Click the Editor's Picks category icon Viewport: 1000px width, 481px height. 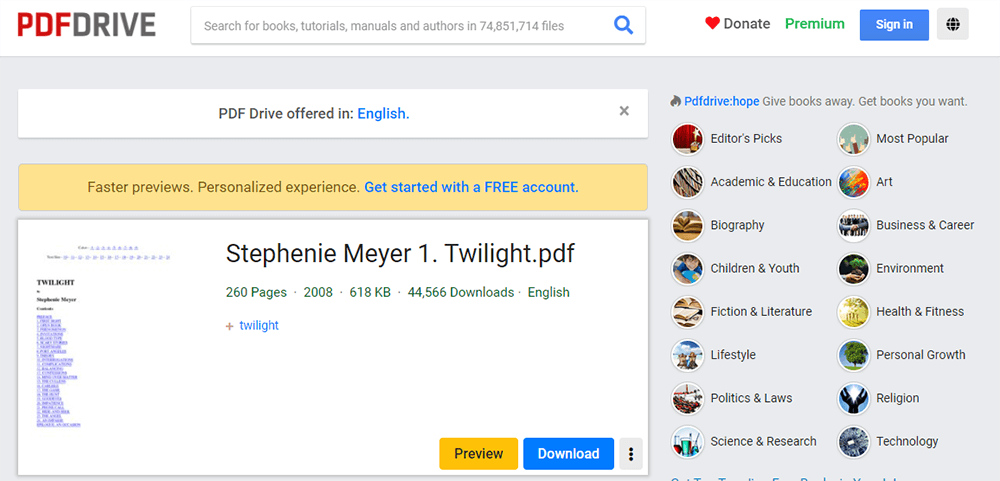[688, 139]
